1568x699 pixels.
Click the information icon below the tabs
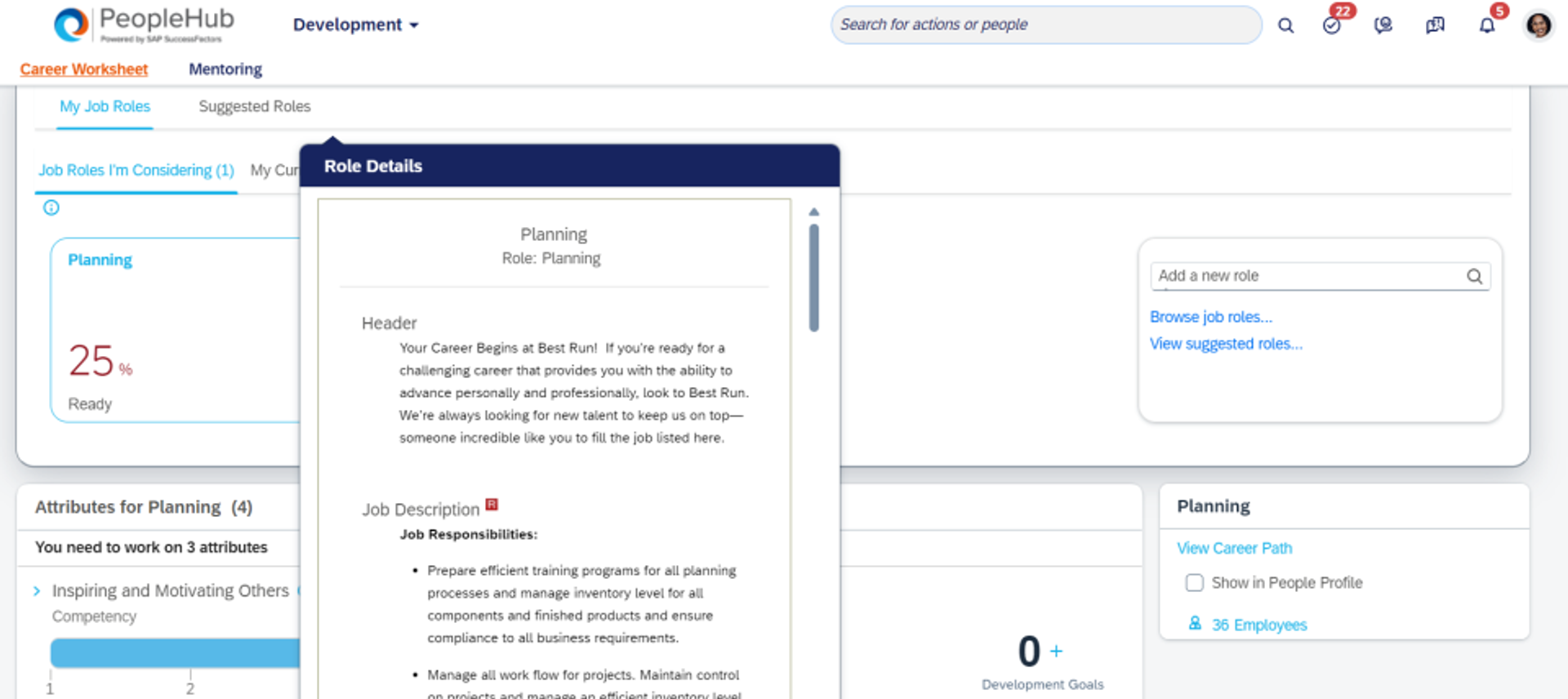click(51, 207)
